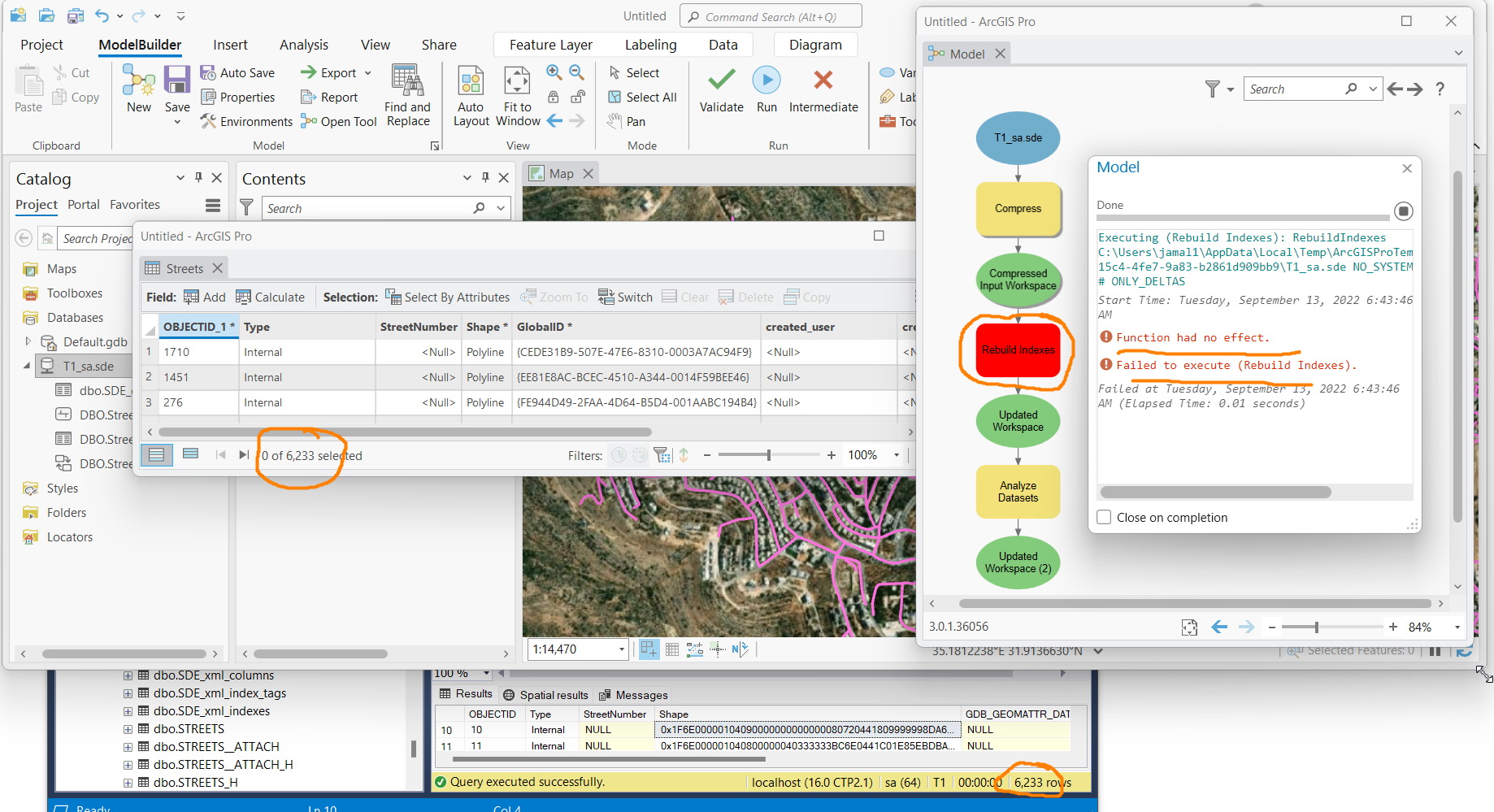Show selected records in the Streets table
Screen dimensions: 1494x812
(190, 454)
